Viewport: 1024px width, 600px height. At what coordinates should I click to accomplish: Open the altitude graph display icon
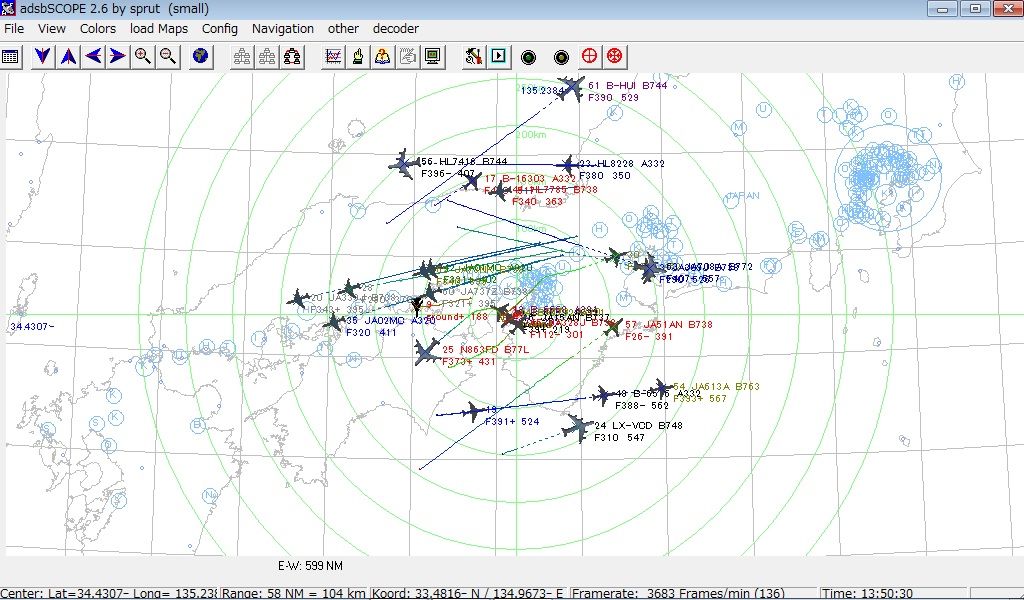click(331, 57)
